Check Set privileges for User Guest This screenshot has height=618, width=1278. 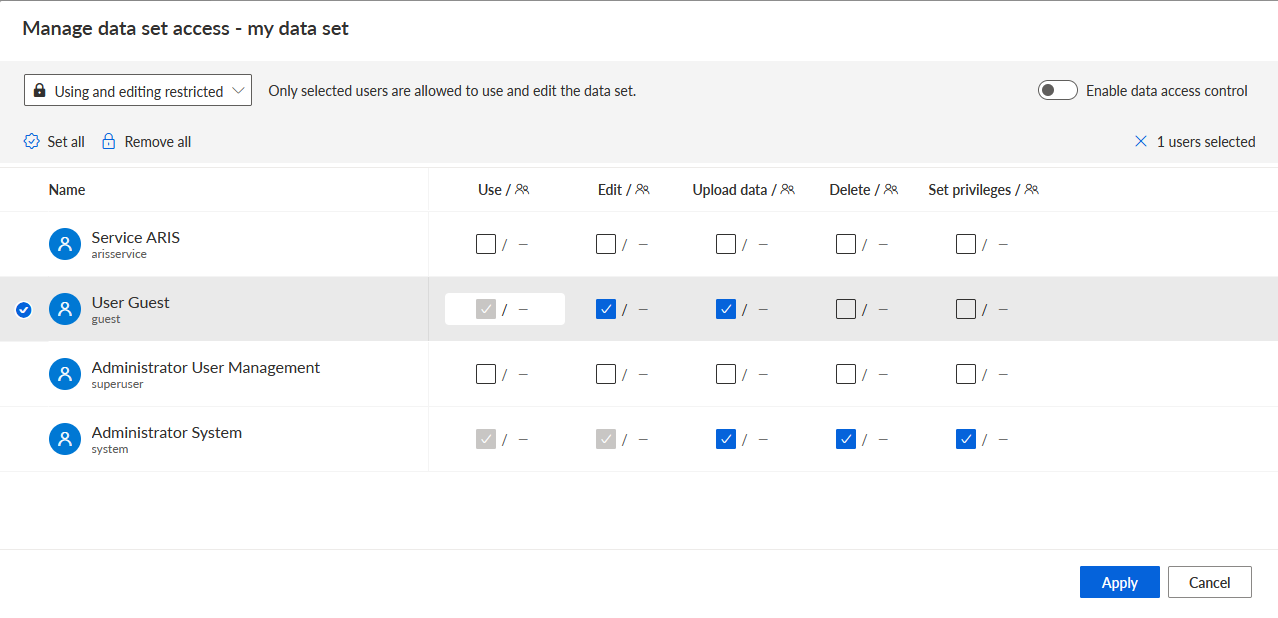tap(966, 309)
